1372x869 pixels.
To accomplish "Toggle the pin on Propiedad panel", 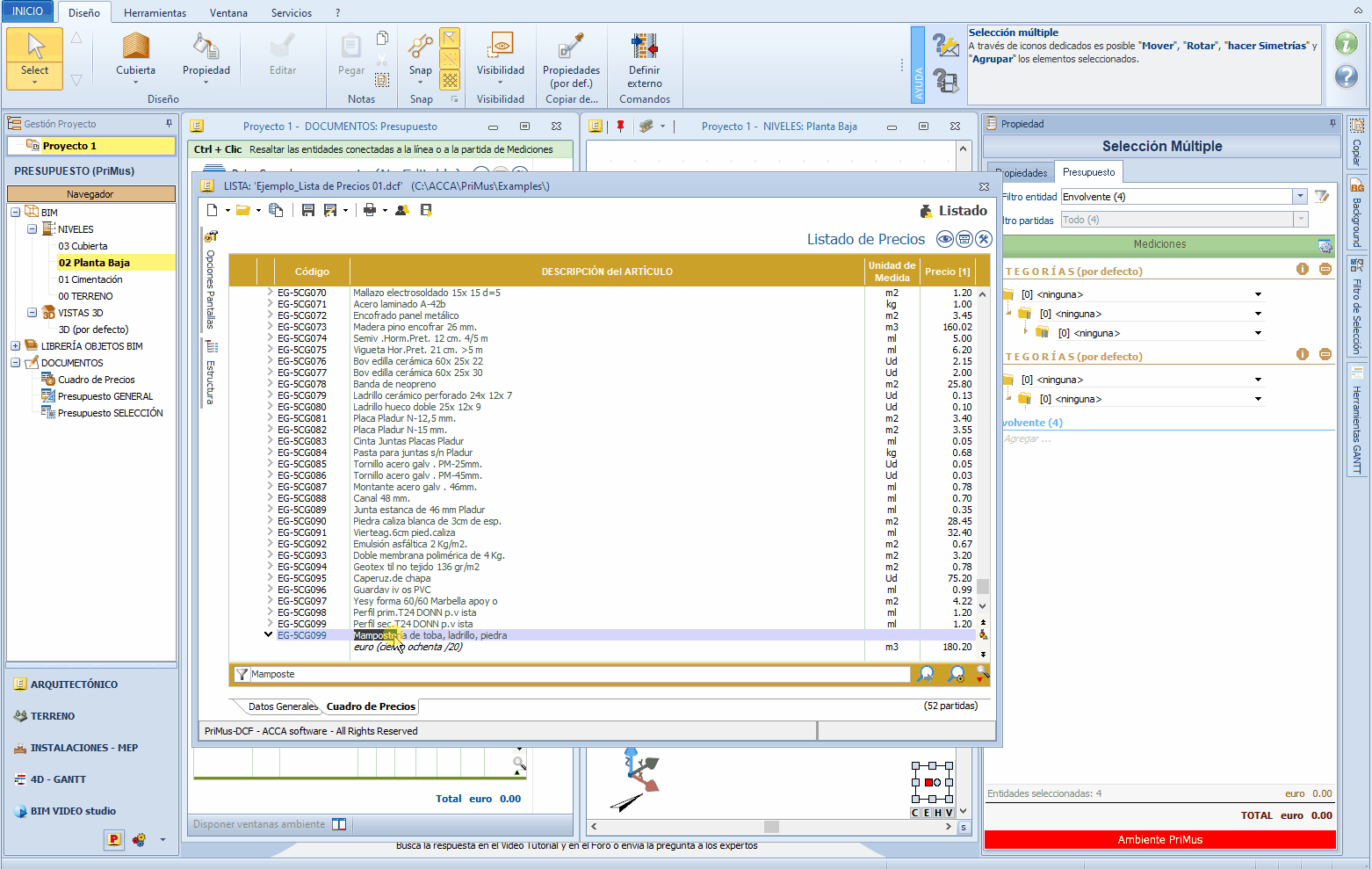I will (x=1332, y=124).
